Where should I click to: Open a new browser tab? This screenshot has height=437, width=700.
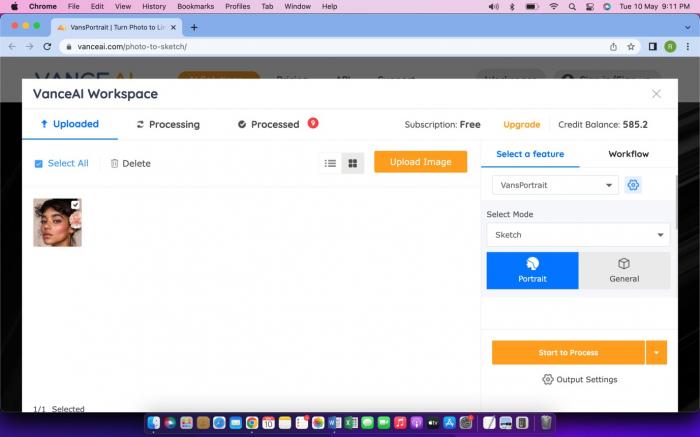tap(194, 27)
